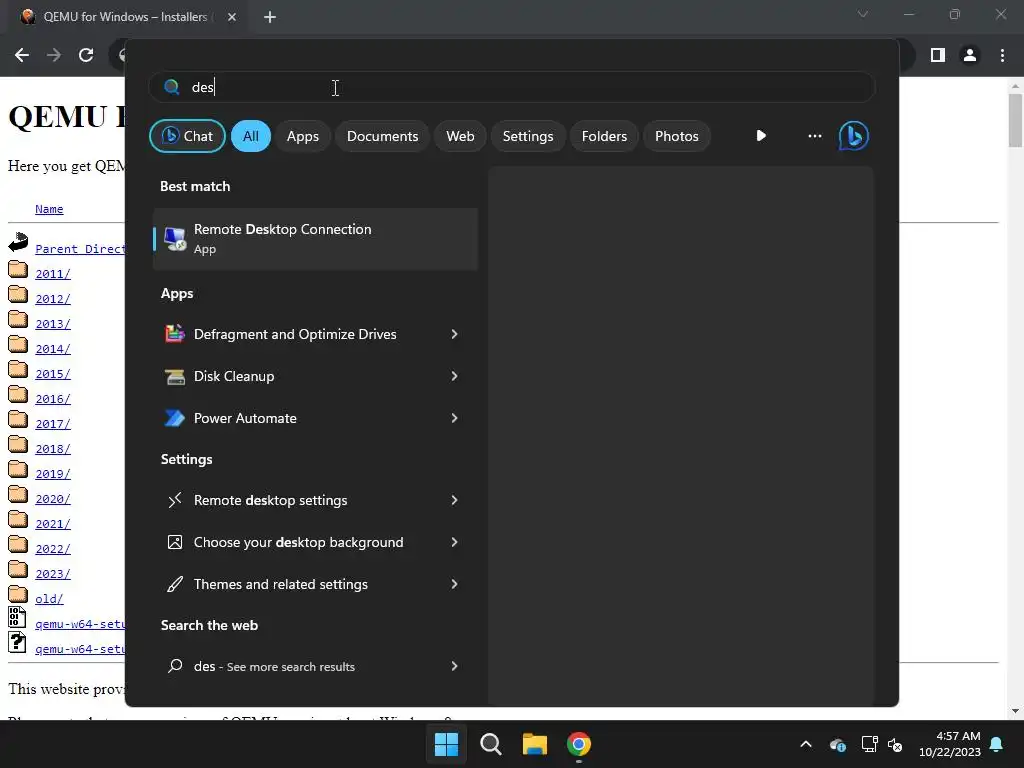Open the 2017/ folder link
This screenshot has height=768, width=1024.
53,423
